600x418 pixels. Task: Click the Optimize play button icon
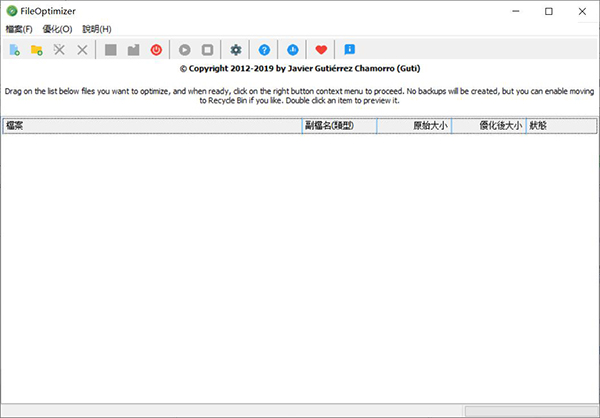click(184, 50)
